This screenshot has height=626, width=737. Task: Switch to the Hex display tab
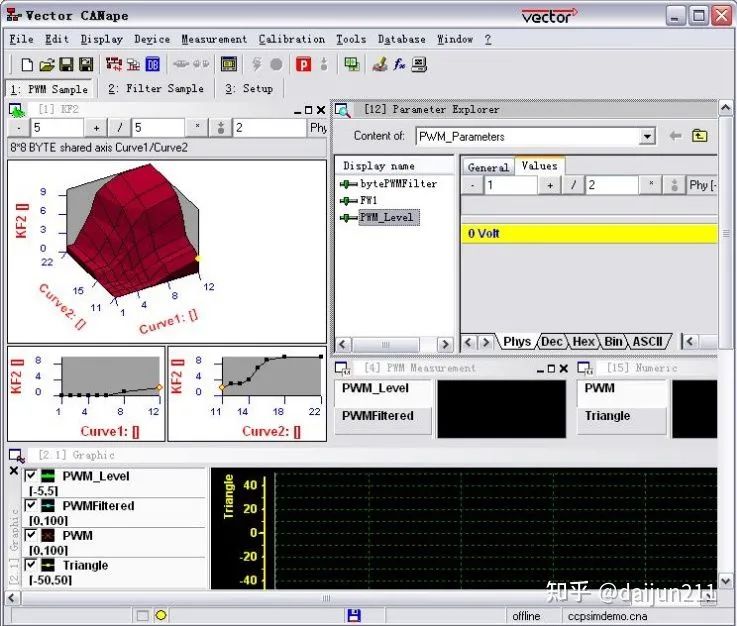pos(584,342)
